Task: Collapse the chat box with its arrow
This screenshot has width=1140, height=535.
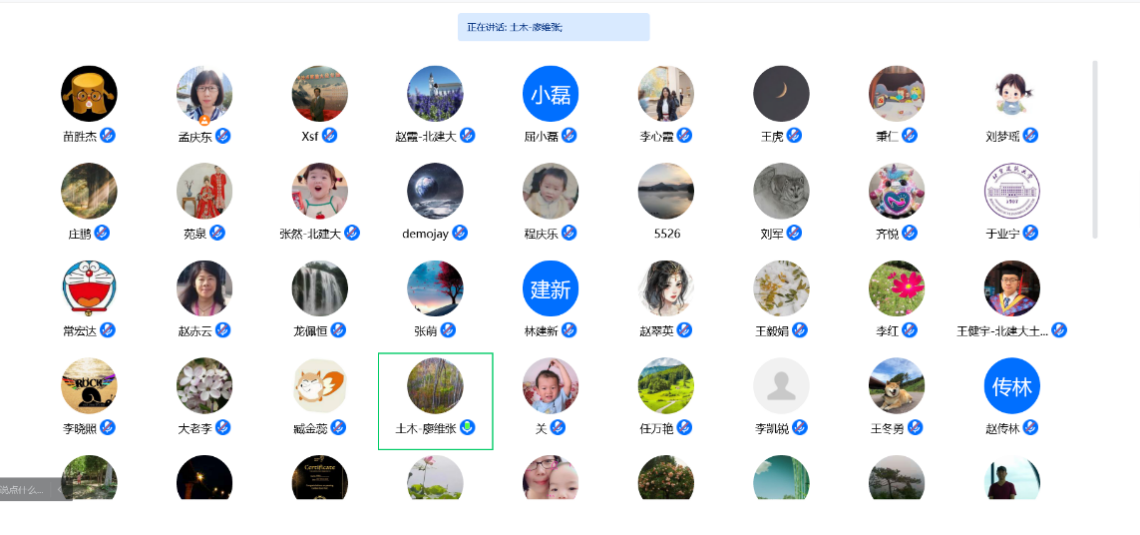Action: (61, 490)
